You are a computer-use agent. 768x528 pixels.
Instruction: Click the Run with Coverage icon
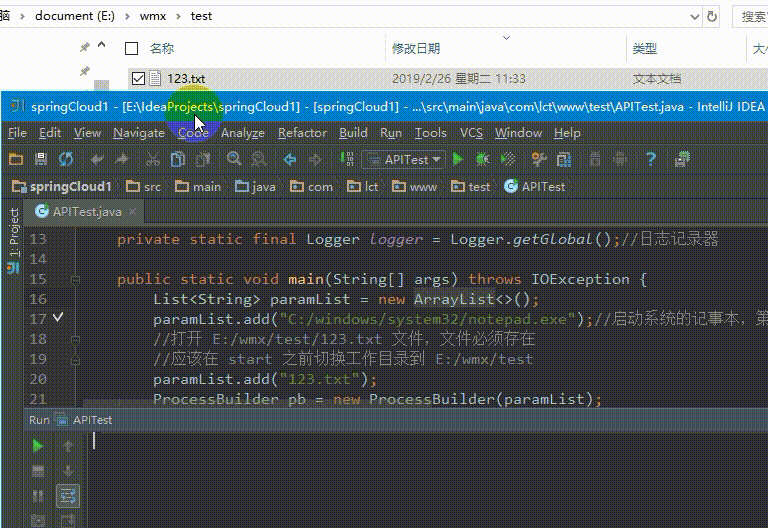coord(508,159)
